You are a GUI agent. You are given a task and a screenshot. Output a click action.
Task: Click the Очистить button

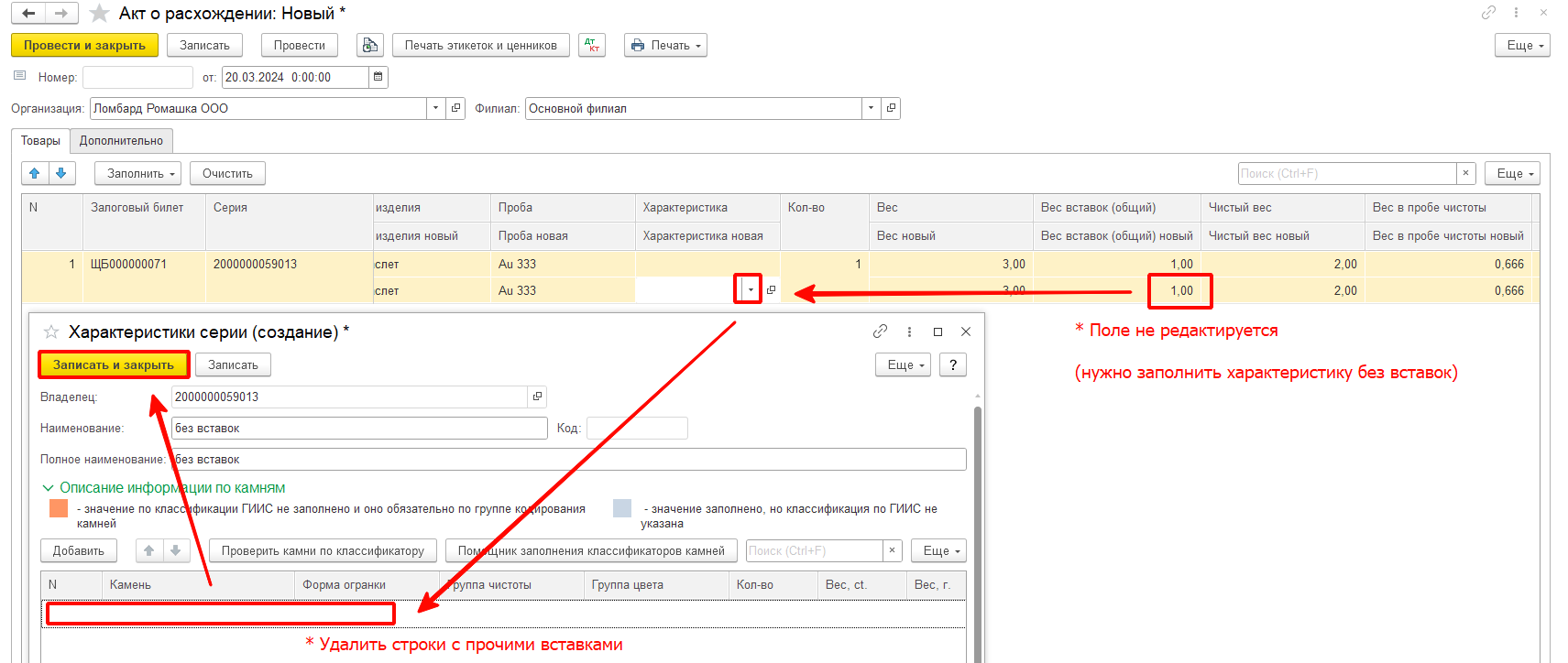[227, 173]
